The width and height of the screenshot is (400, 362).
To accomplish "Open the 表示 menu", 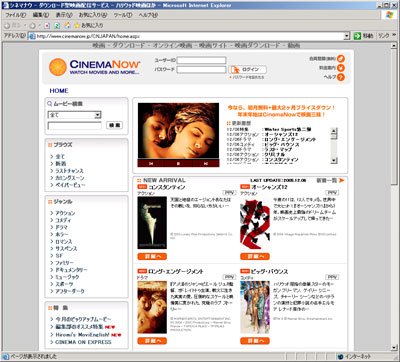I will [64, 15].
